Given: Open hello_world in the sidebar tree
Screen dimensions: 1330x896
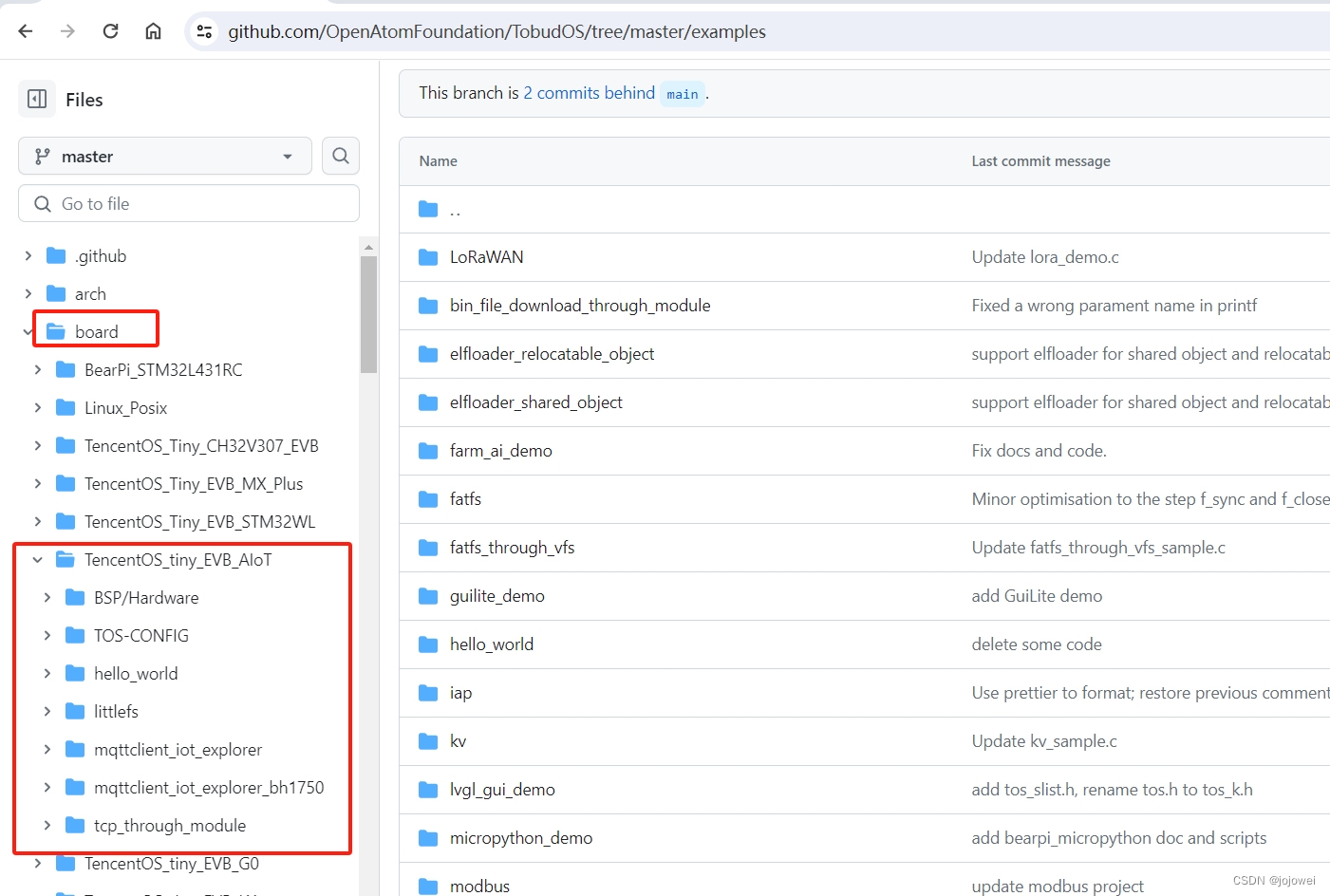Looking at the screenshot, I should click(136, 673).
